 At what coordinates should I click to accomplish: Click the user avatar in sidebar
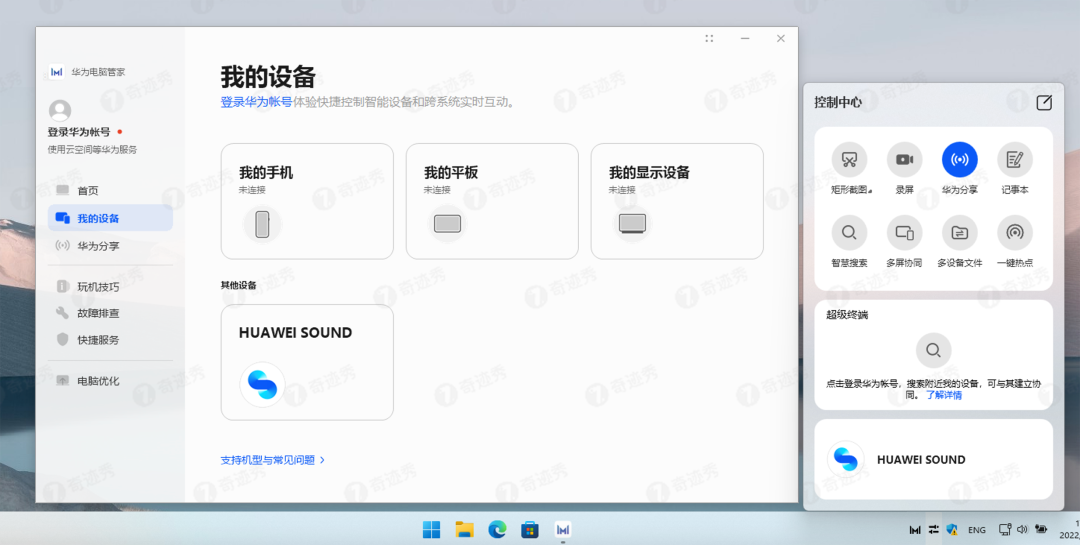[60, 110]
